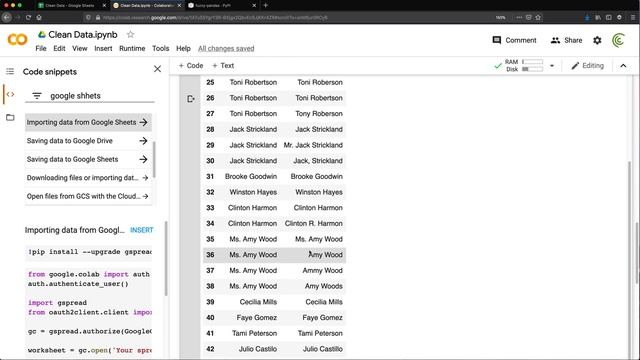This screenshot has height=360, width=640.
Task: Open the table of contents icon
Action: click(x=10, y=71)
